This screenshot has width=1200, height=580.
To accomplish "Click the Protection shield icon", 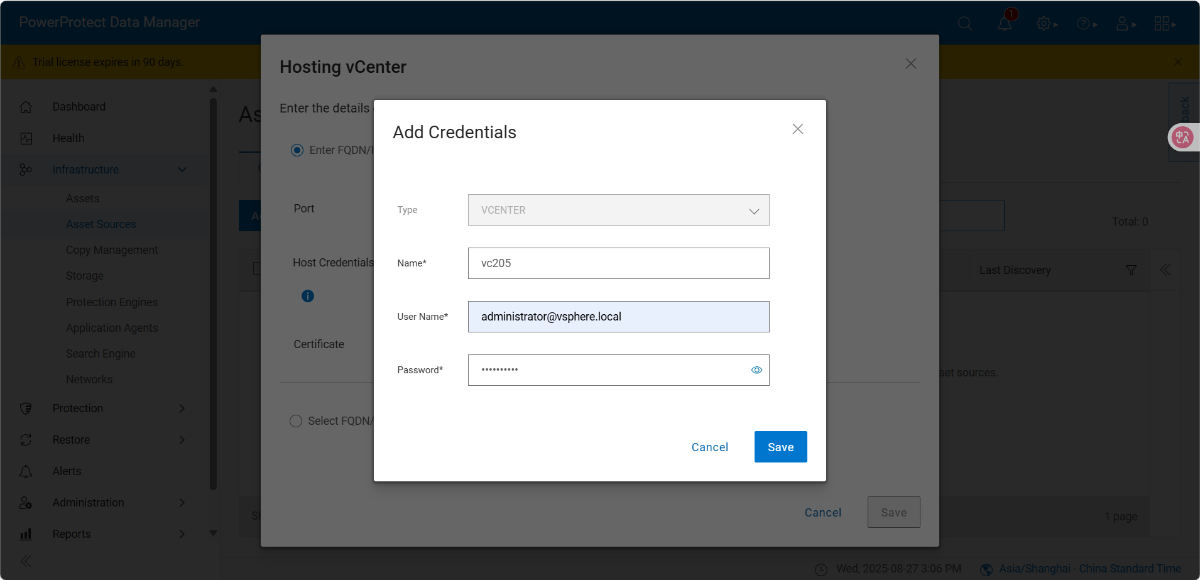I will pos(26,408).
